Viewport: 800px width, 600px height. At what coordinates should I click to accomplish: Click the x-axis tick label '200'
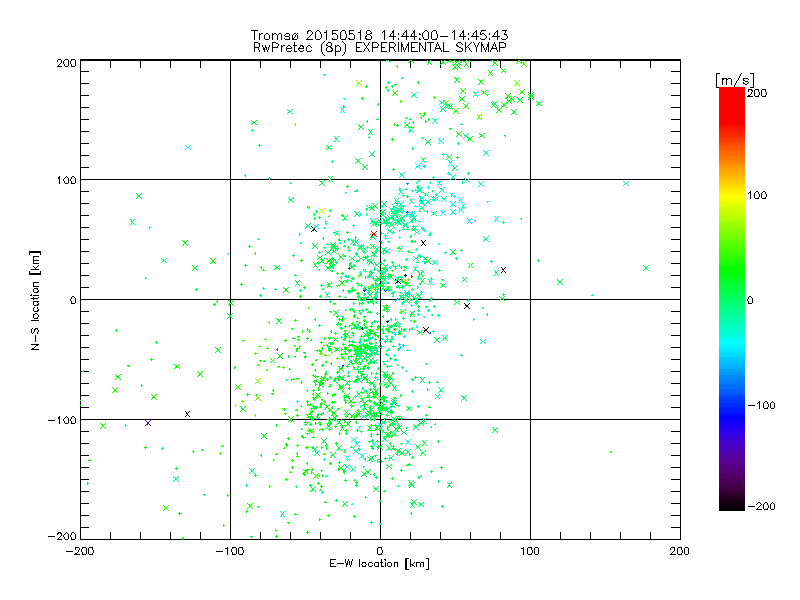click(680, 551)
